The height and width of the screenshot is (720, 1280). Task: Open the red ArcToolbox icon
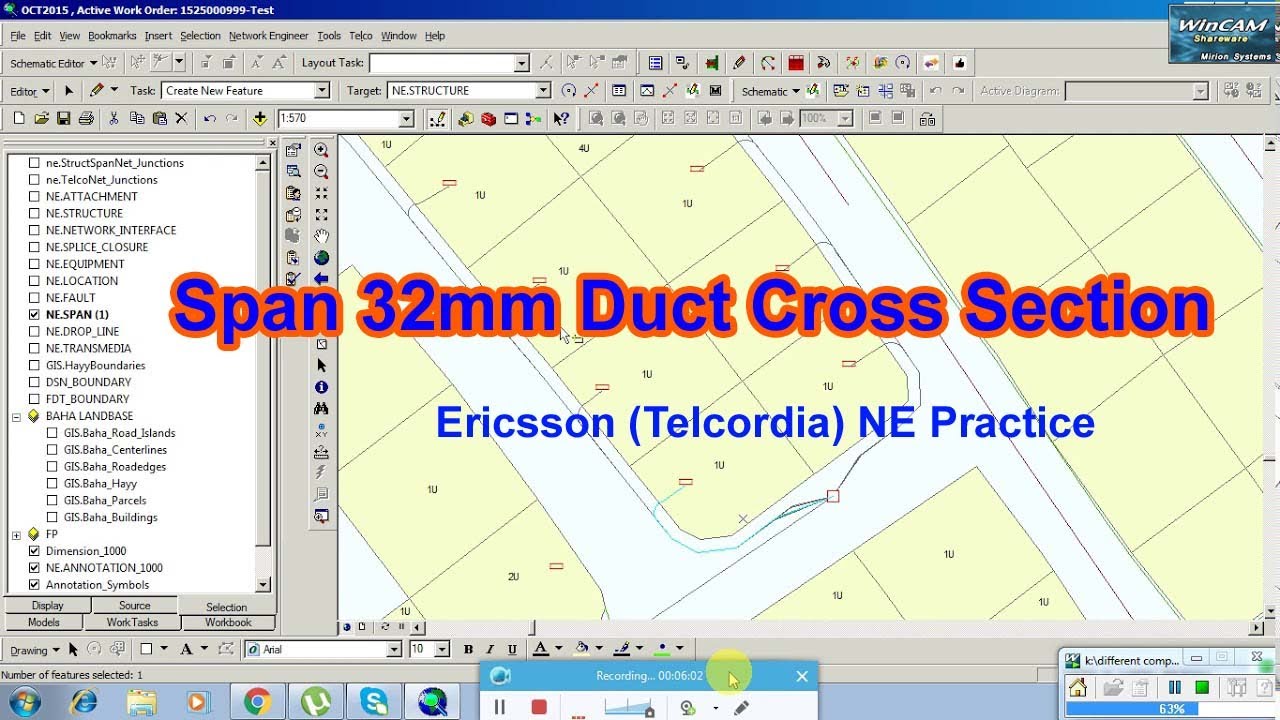coord(488,118)
